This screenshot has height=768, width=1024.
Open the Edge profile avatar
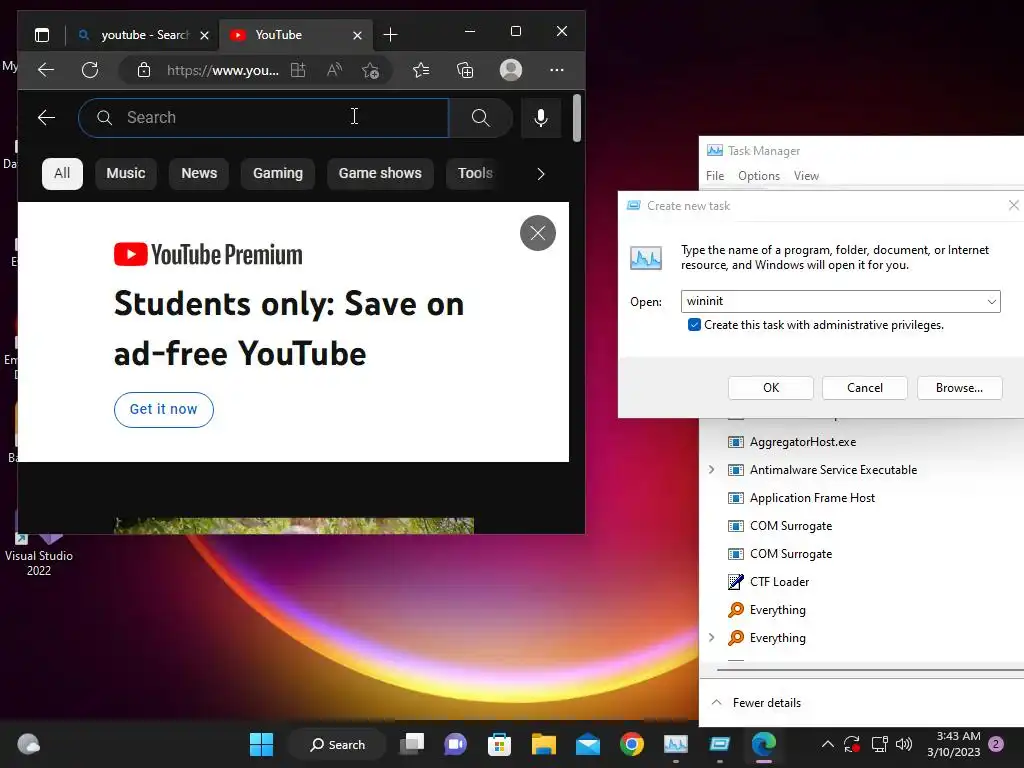[x=511, y=70]
